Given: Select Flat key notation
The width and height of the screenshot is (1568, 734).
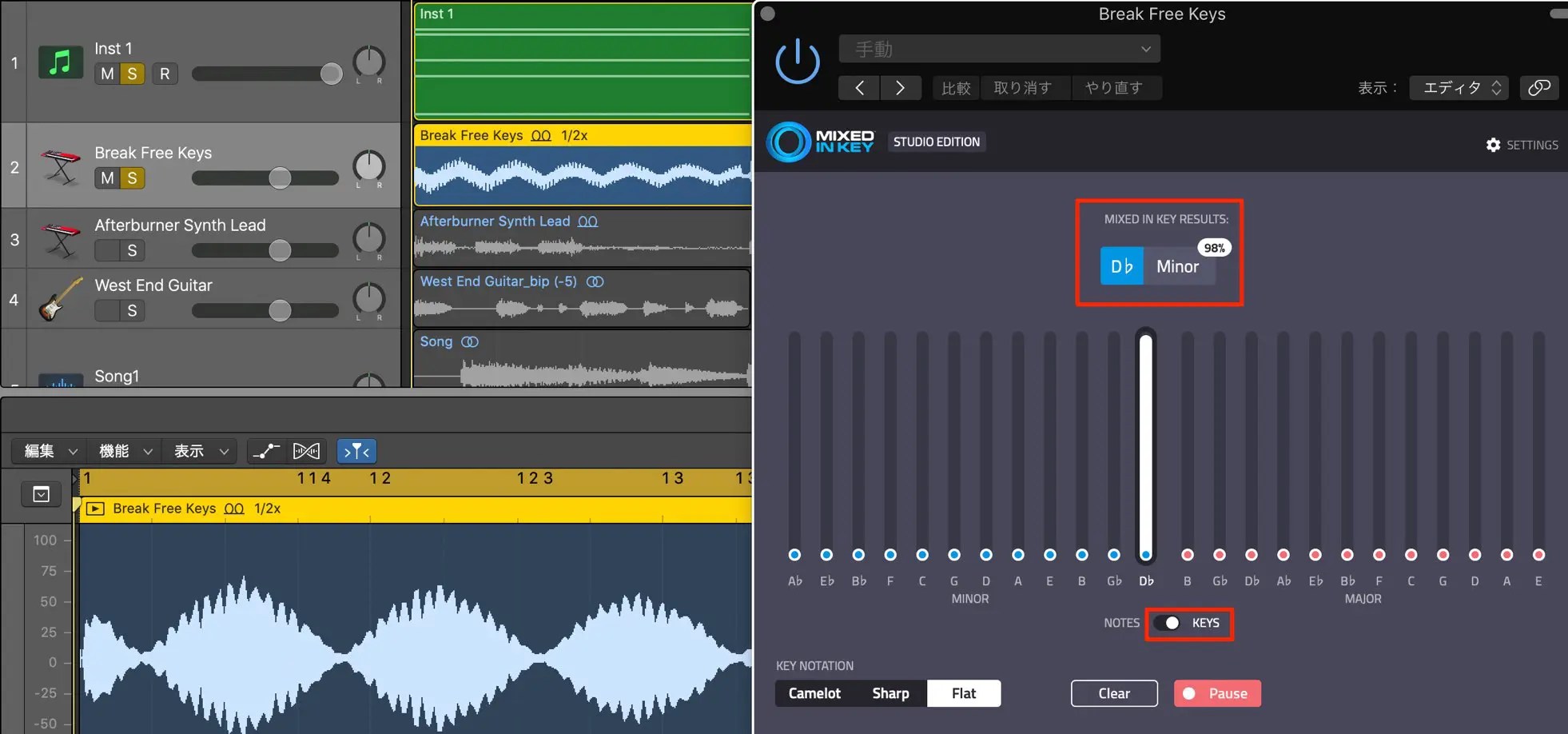Looking at the screenshot, I should [964, 693].
